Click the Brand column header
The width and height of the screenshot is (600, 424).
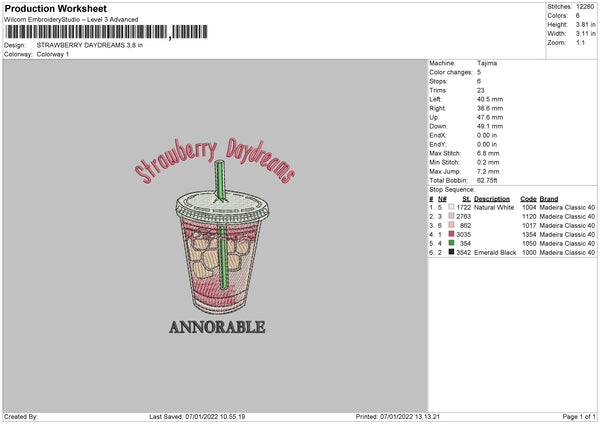click(x=549, y=199)
